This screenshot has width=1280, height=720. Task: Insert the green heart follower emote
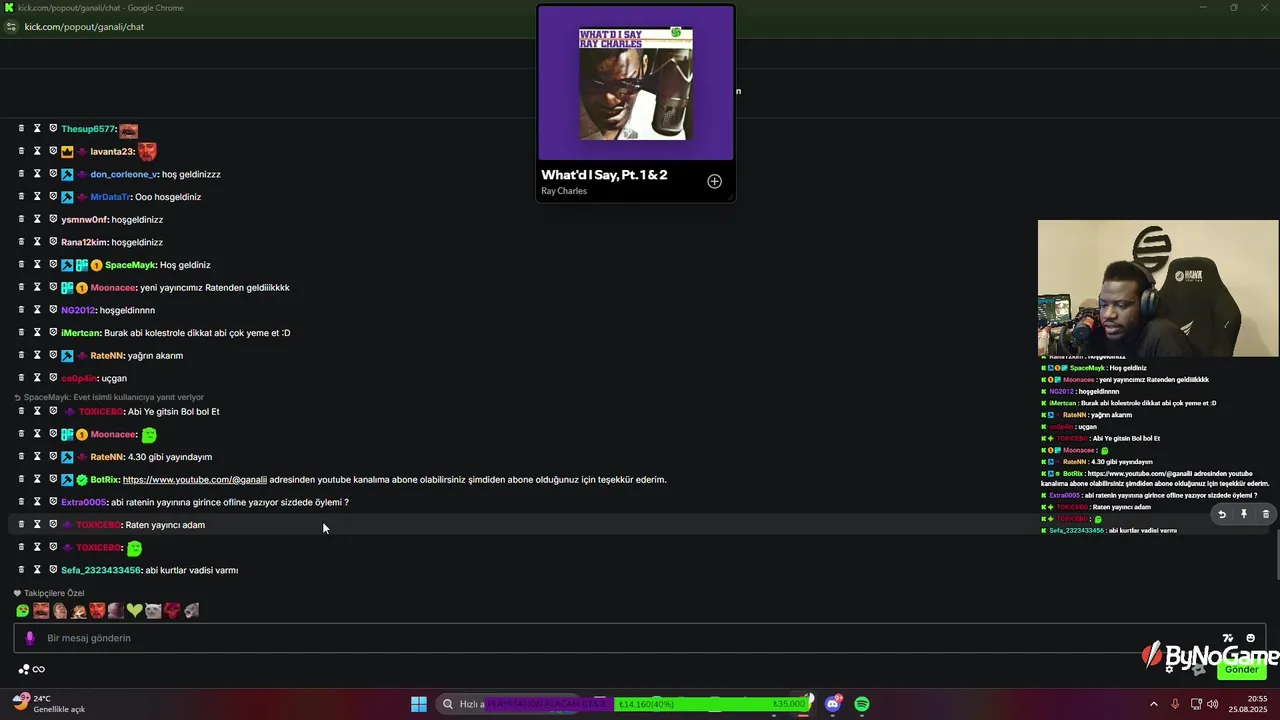point(134,610)
